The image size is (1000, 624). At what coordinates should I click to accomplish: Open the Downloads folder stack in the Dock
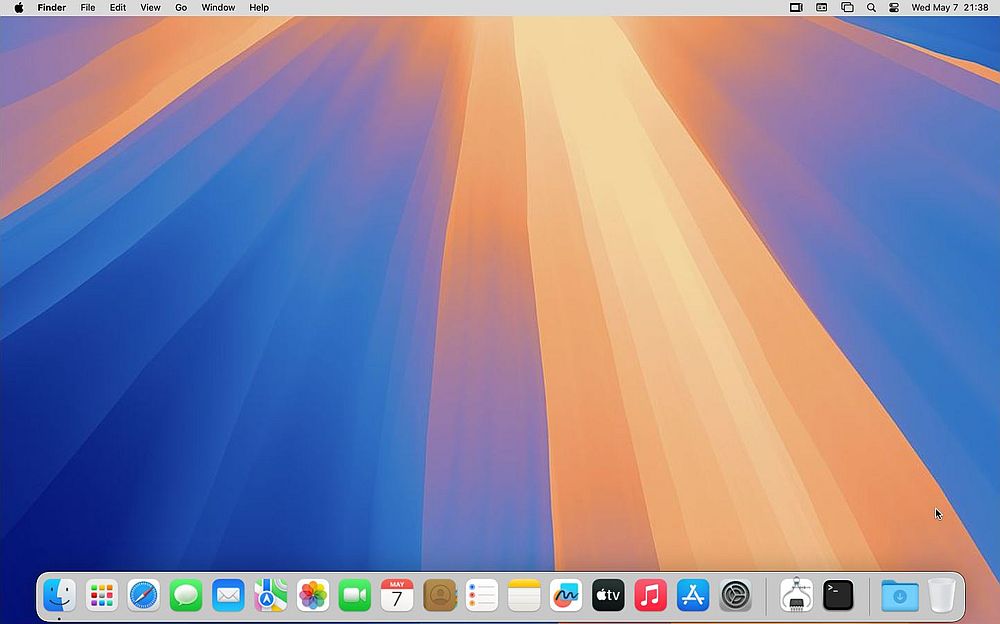coord(899,595)
